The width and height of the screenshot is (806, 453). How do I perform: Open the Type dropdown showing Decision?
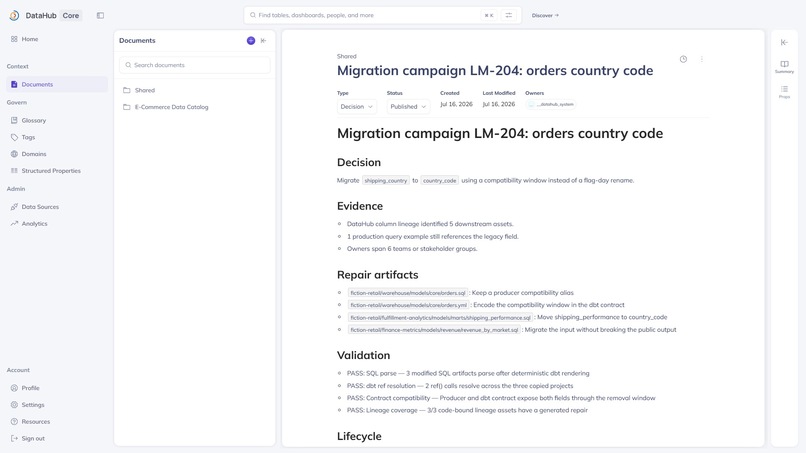(356, 106)
